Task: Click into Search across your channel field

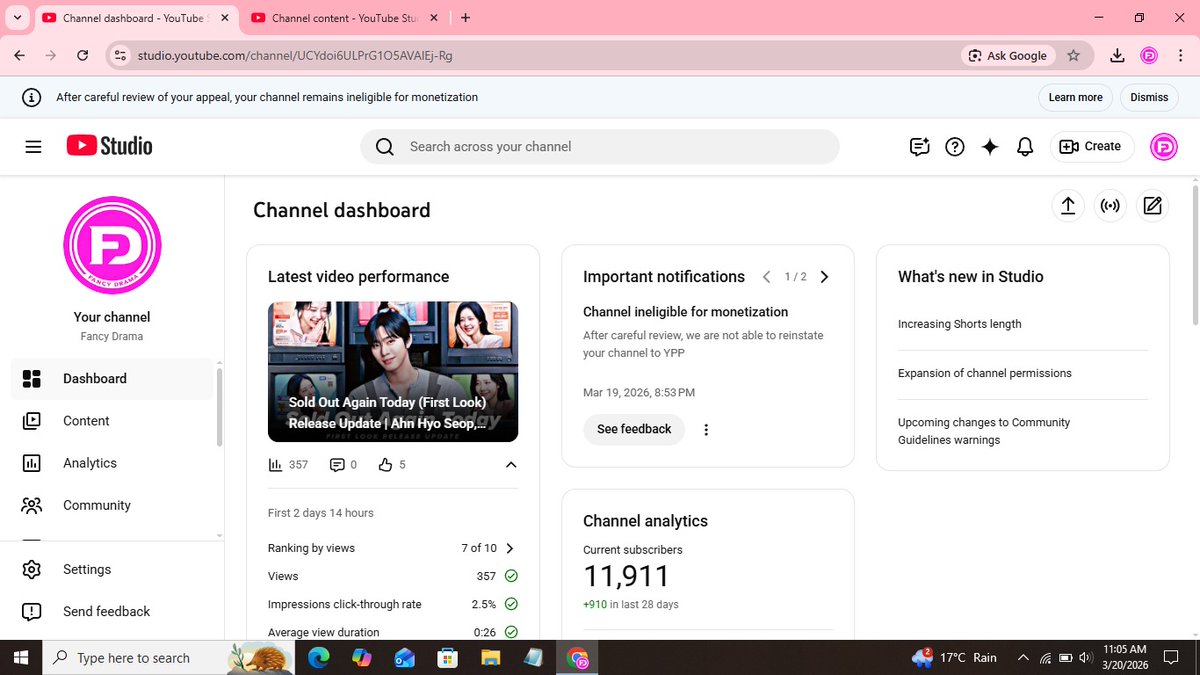Action: click(x=600, y=147)
